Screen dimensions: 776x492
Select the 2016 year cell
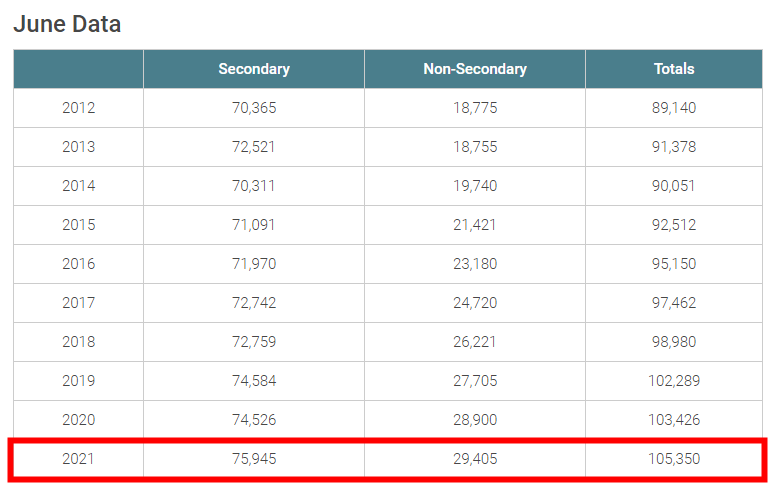click(x=79, y=264)
